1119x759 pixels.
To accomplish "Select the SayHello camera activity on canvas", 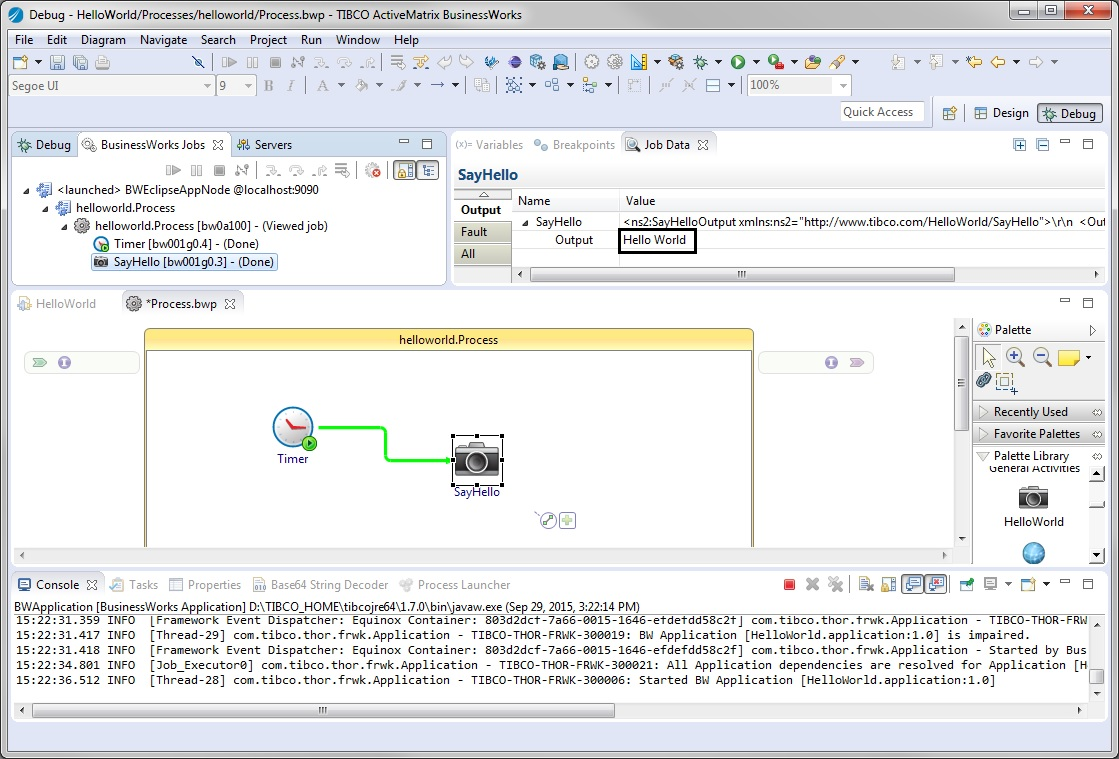I will pyautogui.click(x=477, y=460).
